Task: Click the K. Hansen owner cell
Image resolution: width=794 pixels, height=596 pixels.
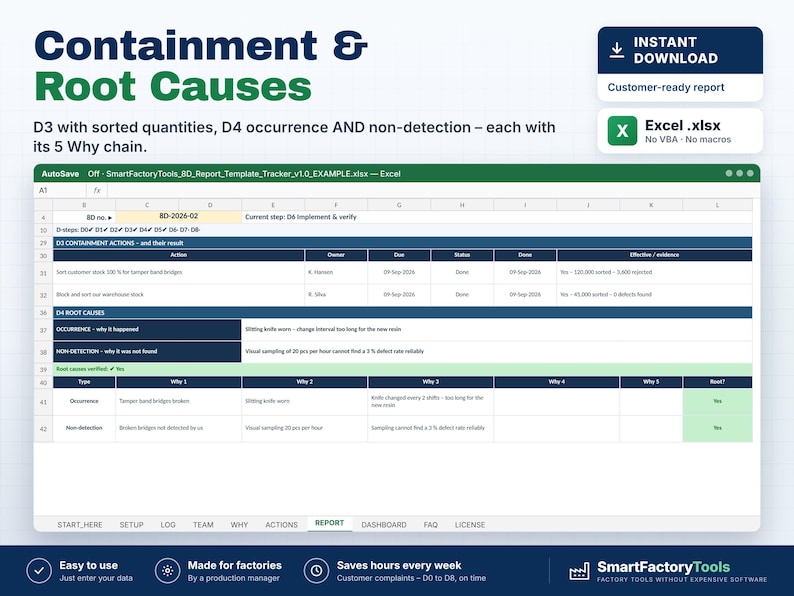Action: tap(336, 272)
